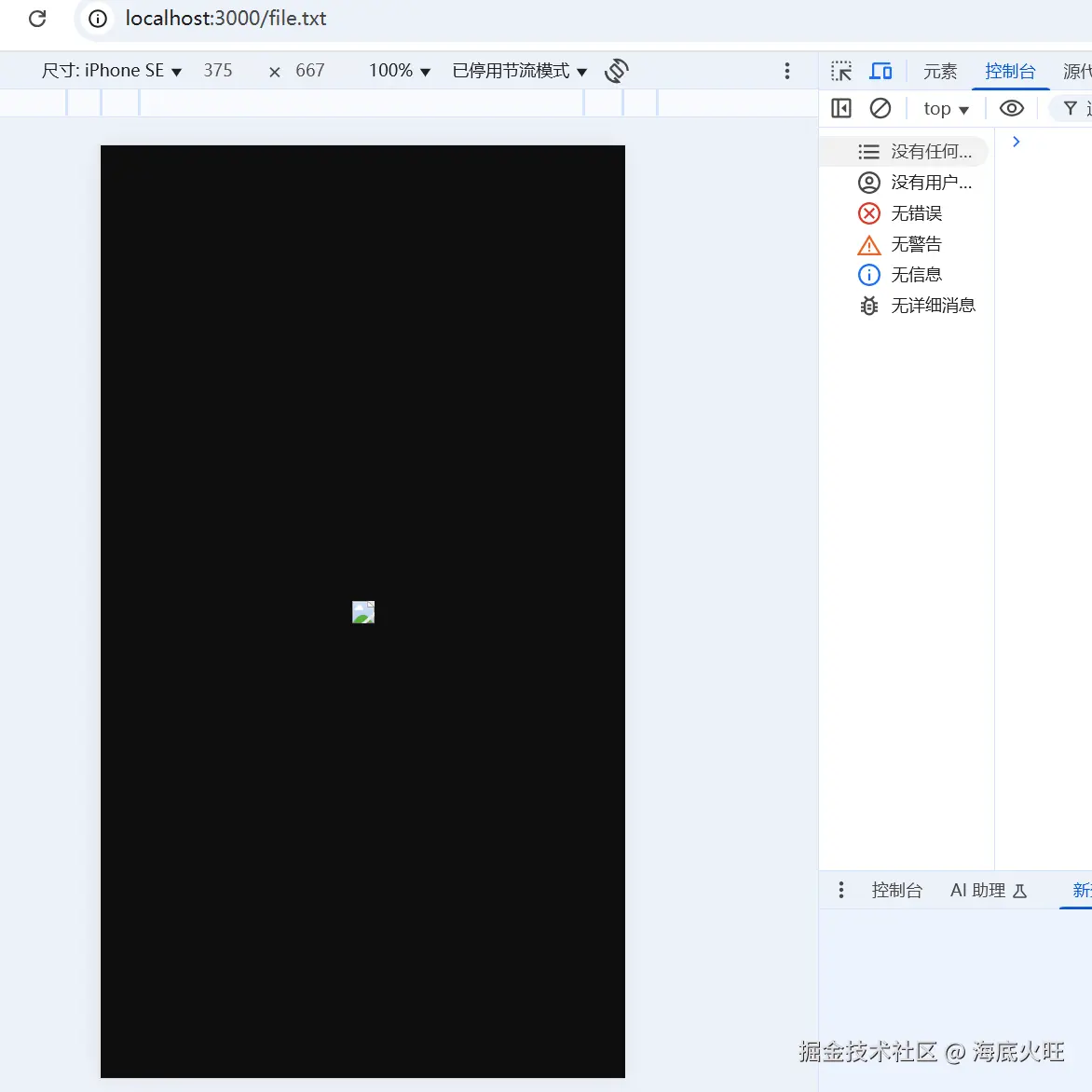Screen dimensions: 1092x1092
Task: Edit the 667 viewport height field
Action: (x=310, y=70)
